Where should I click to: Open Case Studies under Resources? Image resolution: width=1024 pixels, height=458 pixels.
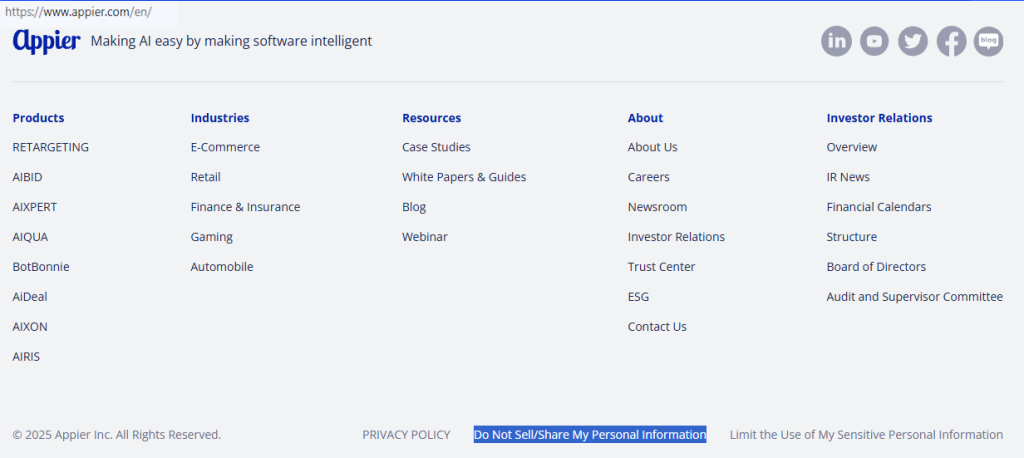pyautogui.click(x=436, y=147)
